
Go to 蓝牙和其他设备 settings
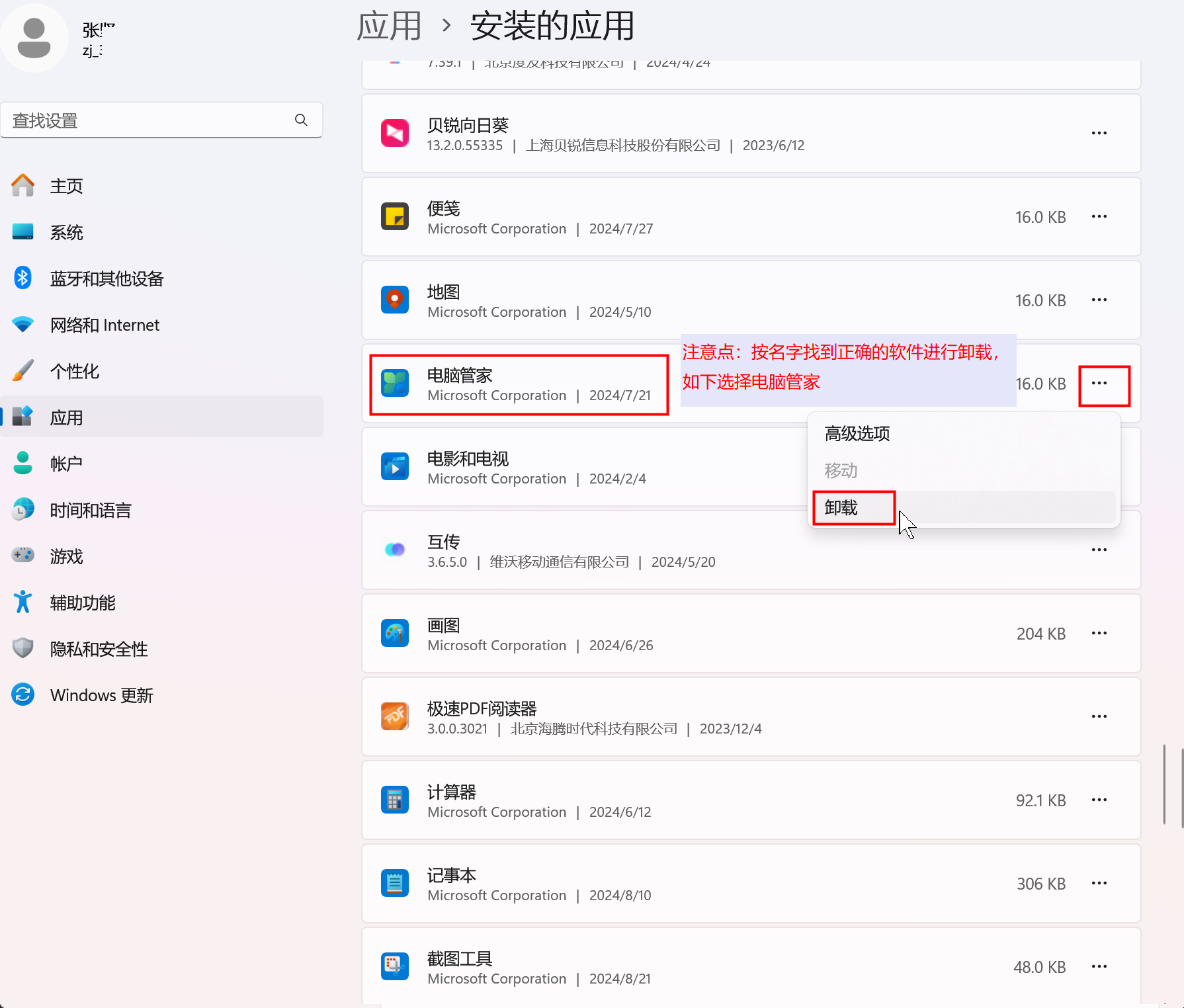(162, 278)
